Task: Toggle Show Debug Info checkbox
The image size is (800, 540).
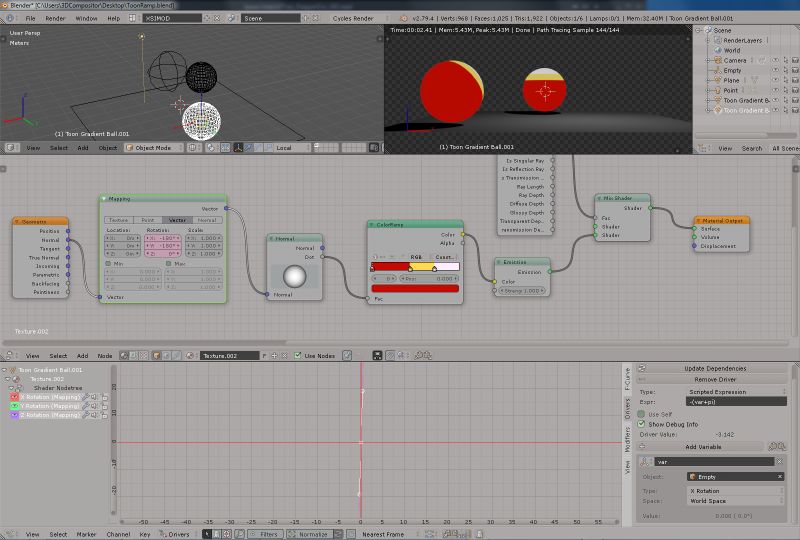Action: pyautogui.click(x=641, y=424)
